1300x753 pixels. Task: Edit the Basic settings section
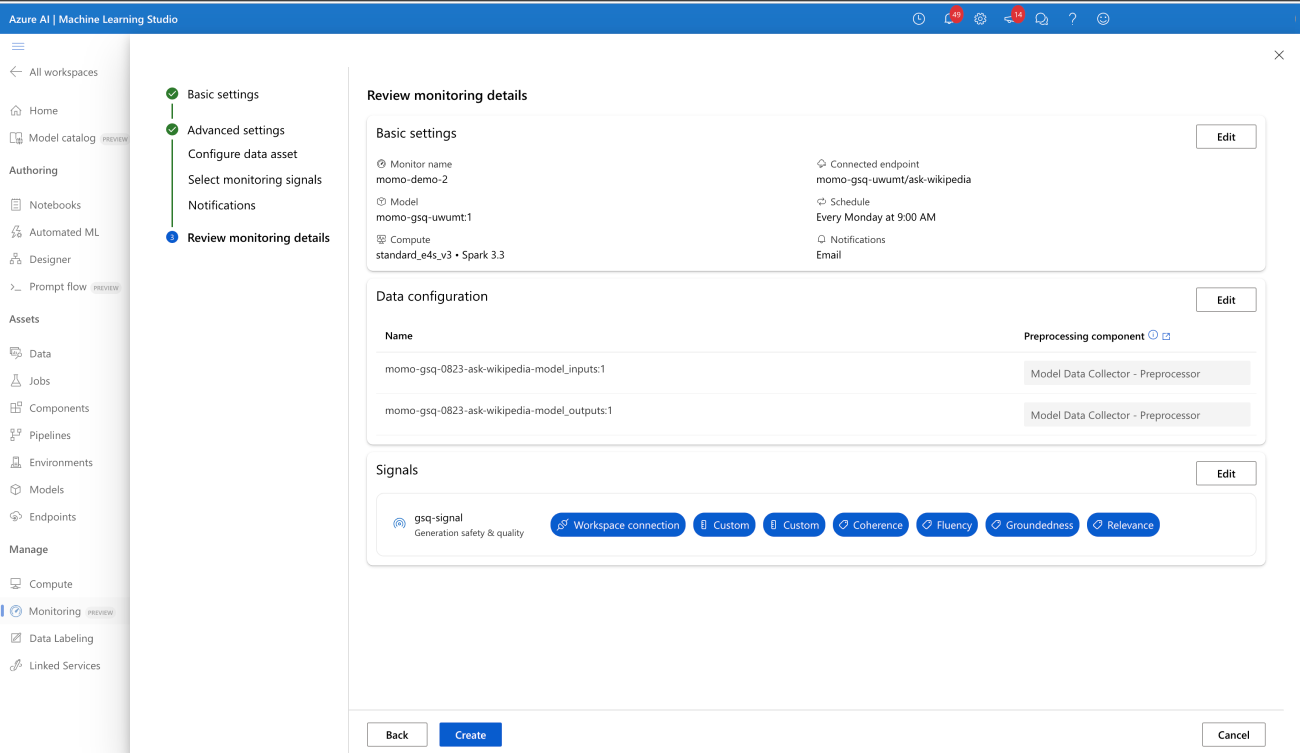[x=1225, y=137]
